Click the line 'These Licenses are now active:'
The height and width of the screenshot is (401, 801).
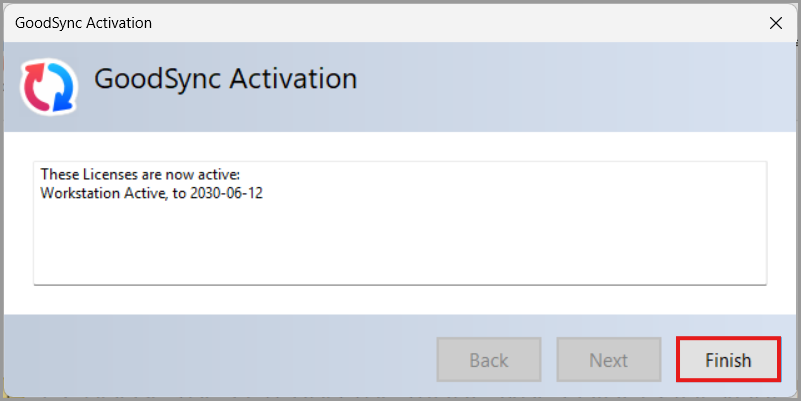pos(140,174)
